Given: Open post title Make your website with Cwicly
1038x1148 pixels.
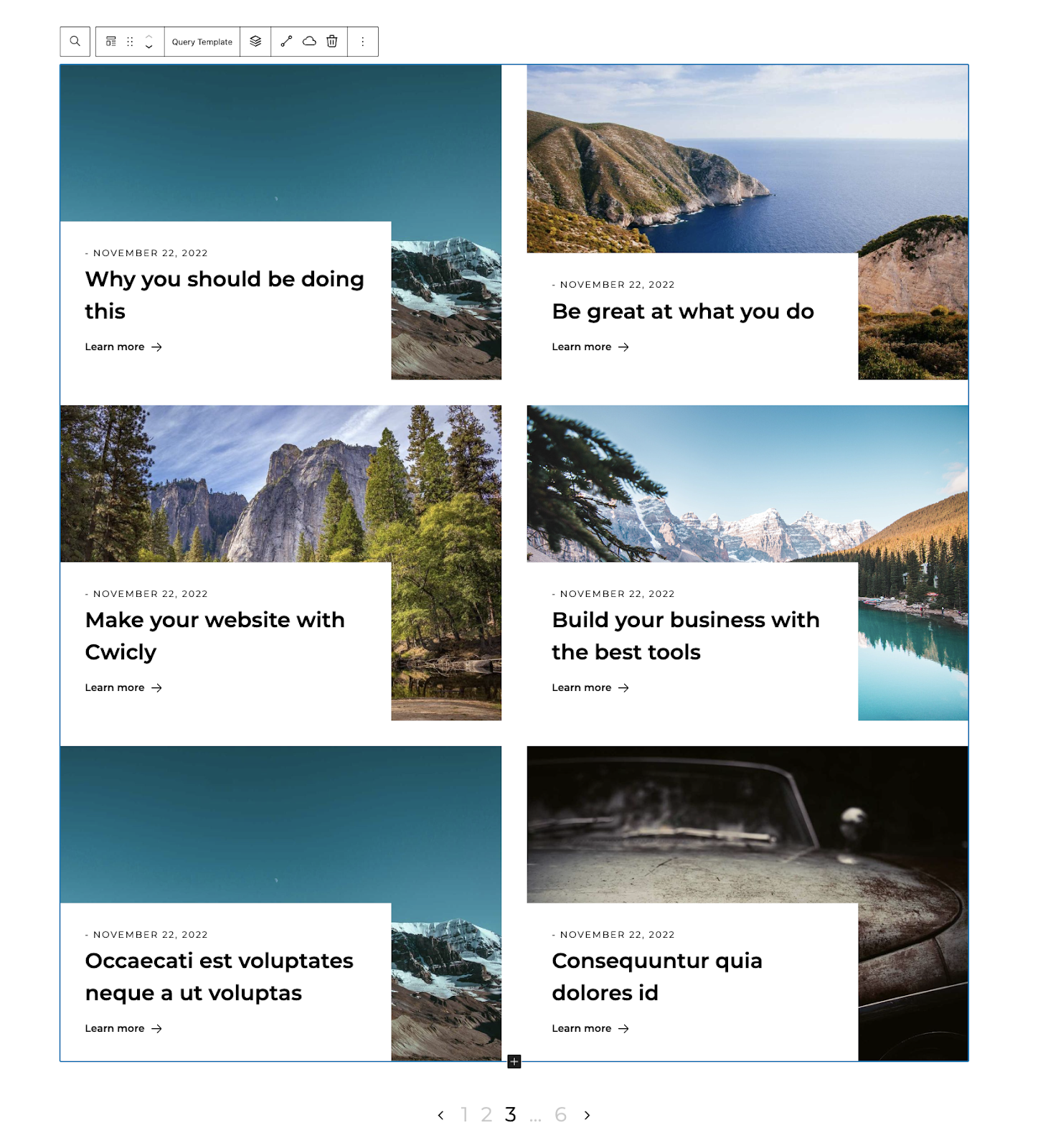Looking at the screenshot, I should (x=215, y=636).
